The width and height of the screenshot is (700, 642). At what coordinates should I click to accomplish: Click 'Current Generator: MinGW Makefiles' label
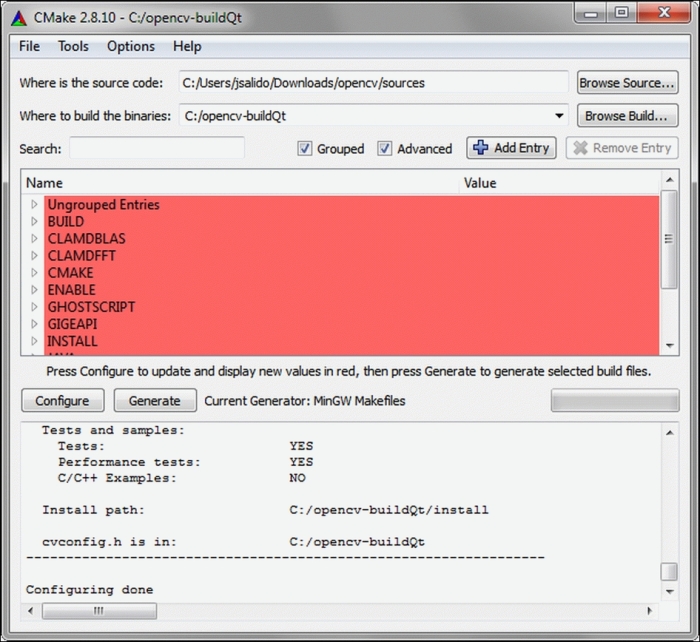(305, 400)
